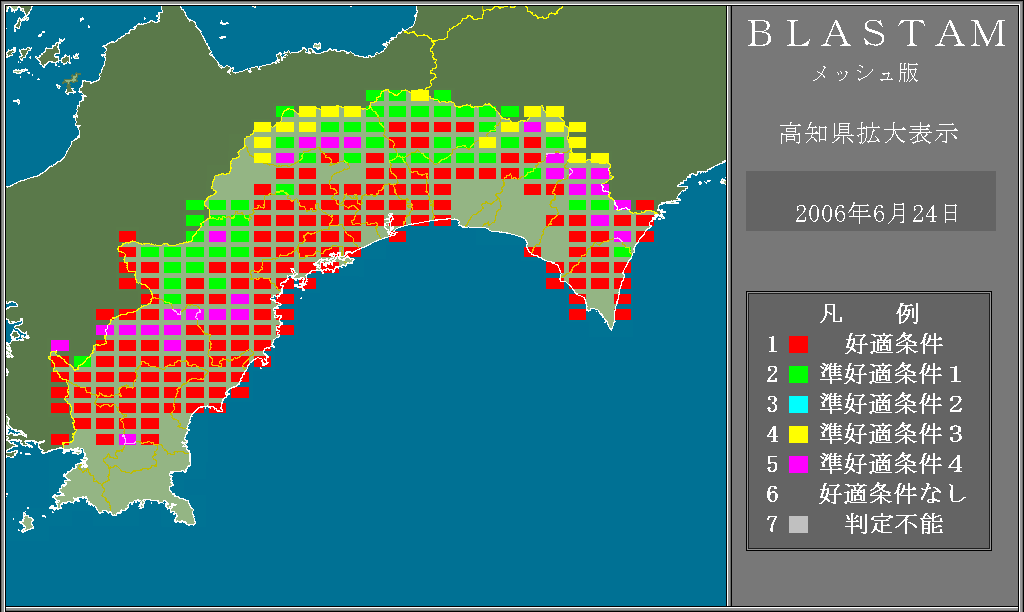The height and width of the screenshot is (612, 1024).
Task: Click legend number 7
Action: (x=773, y=524)
